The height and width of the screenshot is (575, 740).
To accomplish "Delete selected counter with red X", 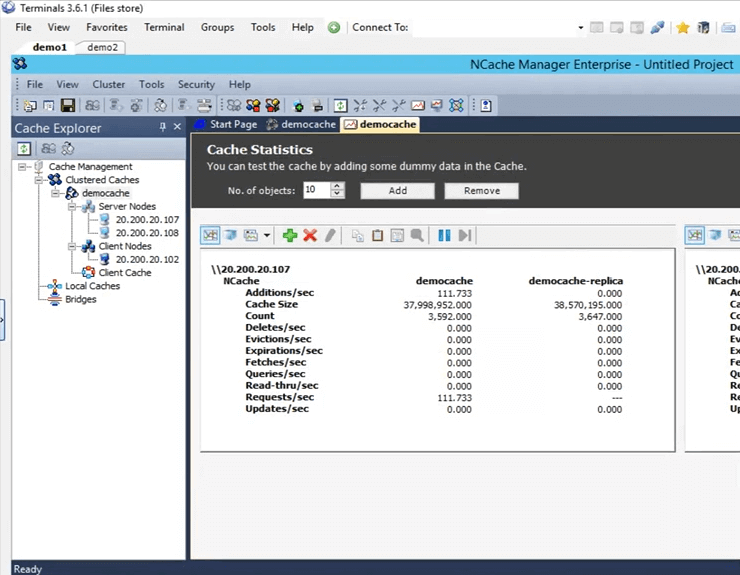I will point(310,235).
